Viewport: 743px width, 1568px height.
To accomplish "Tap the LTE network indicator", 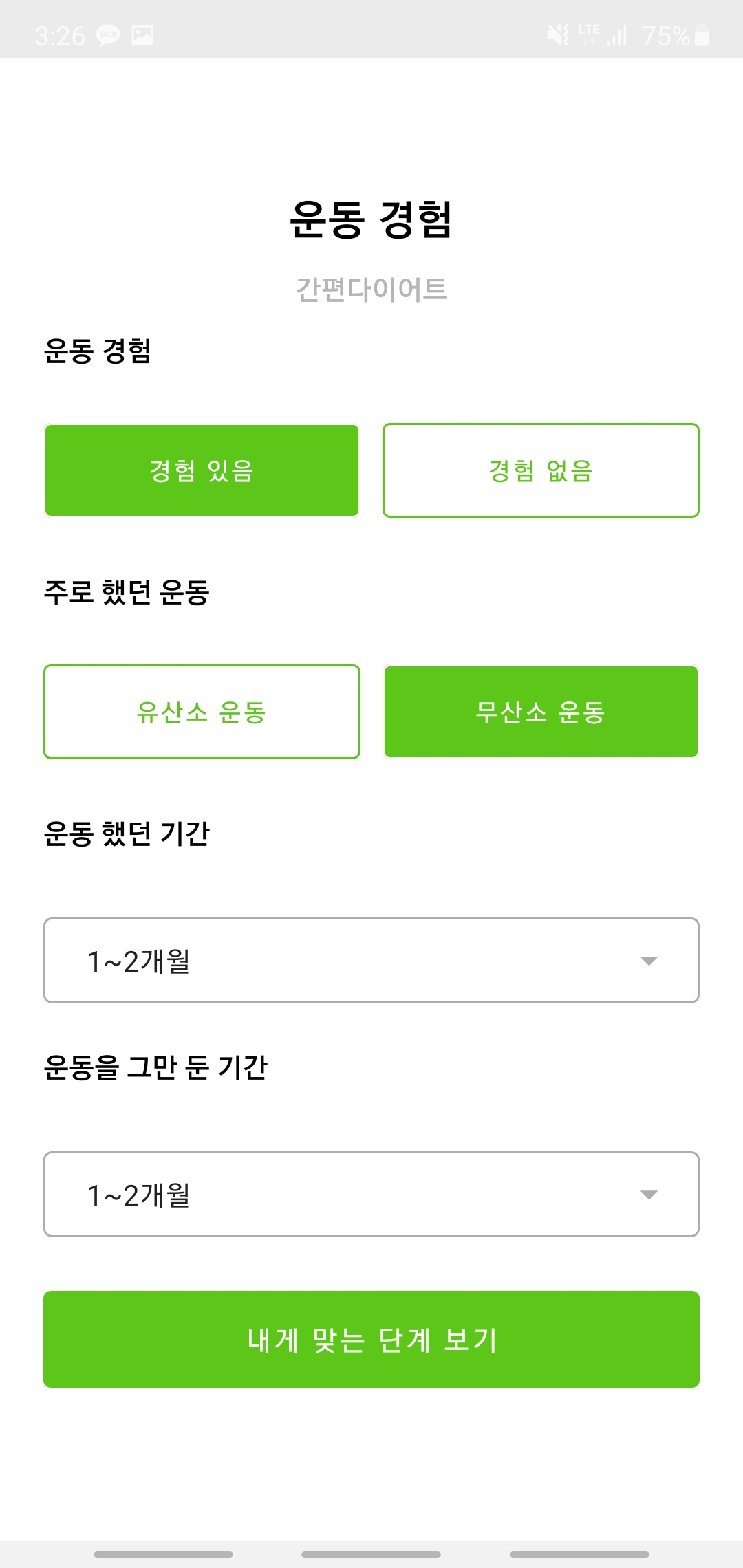I will (589, 34).
